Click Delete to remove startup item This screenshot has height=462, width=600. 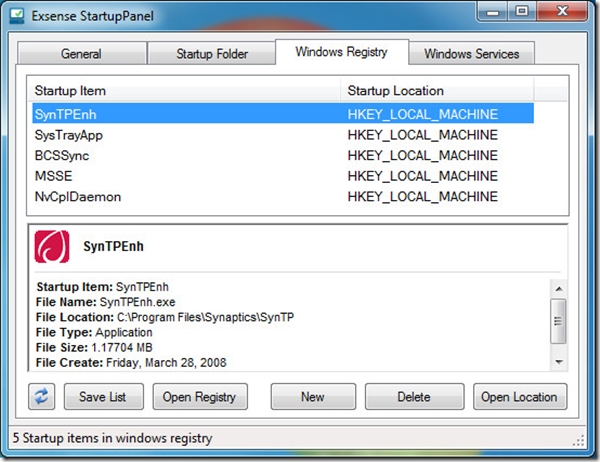click(x=414, y=397)
